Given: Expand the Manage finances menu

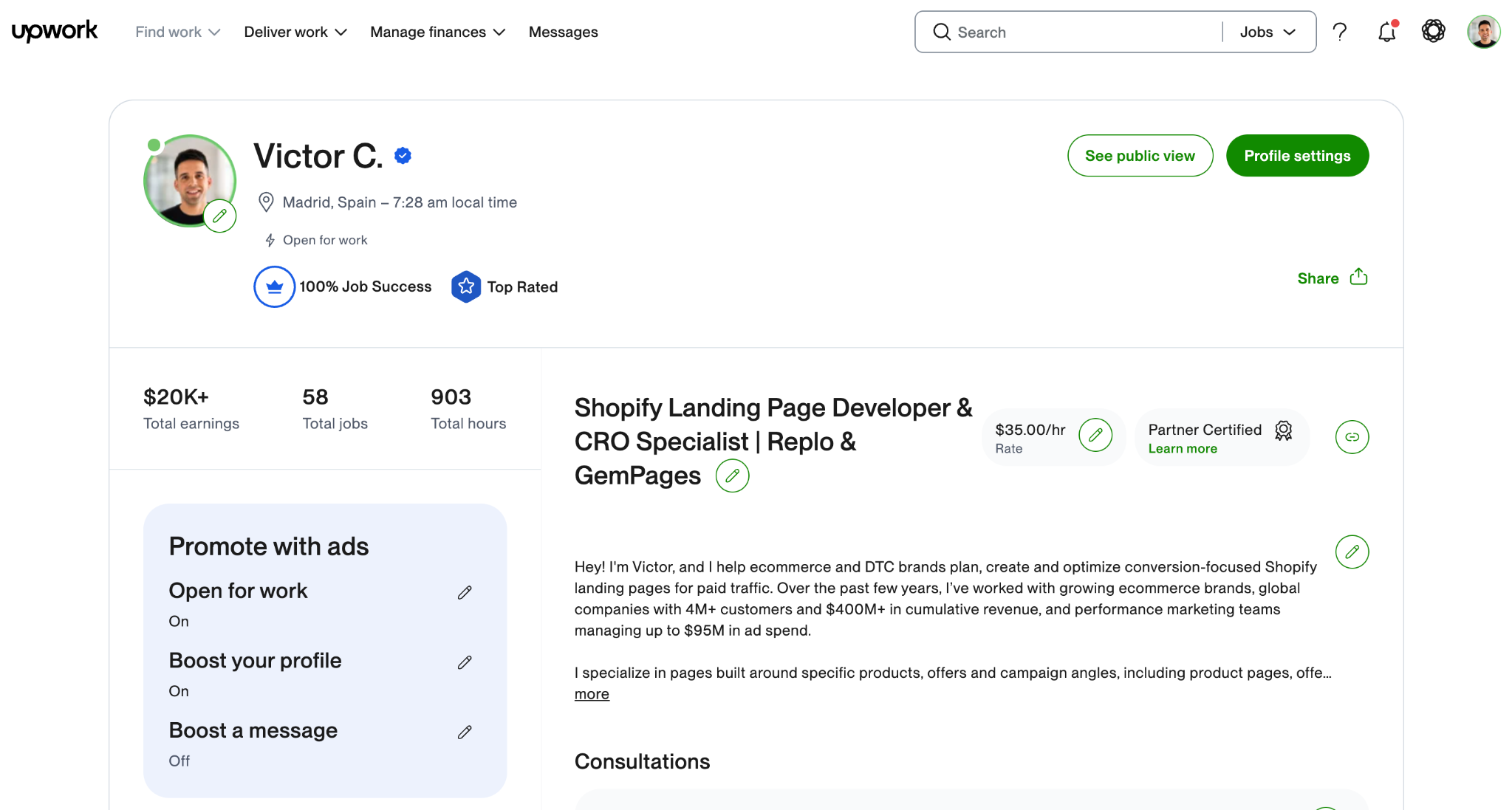Looking at the screenshot, I should [437, 32].
